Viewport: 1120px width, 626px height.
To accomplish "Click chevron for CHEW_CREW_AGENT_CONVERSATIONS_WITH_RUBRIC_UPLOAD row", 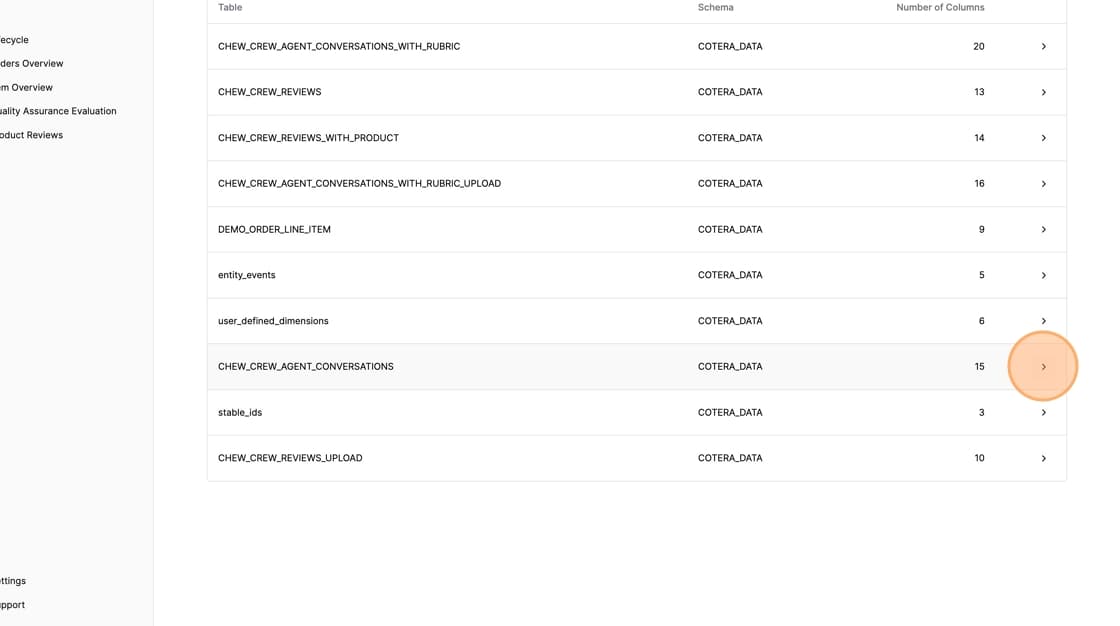I will [1043, 184].
